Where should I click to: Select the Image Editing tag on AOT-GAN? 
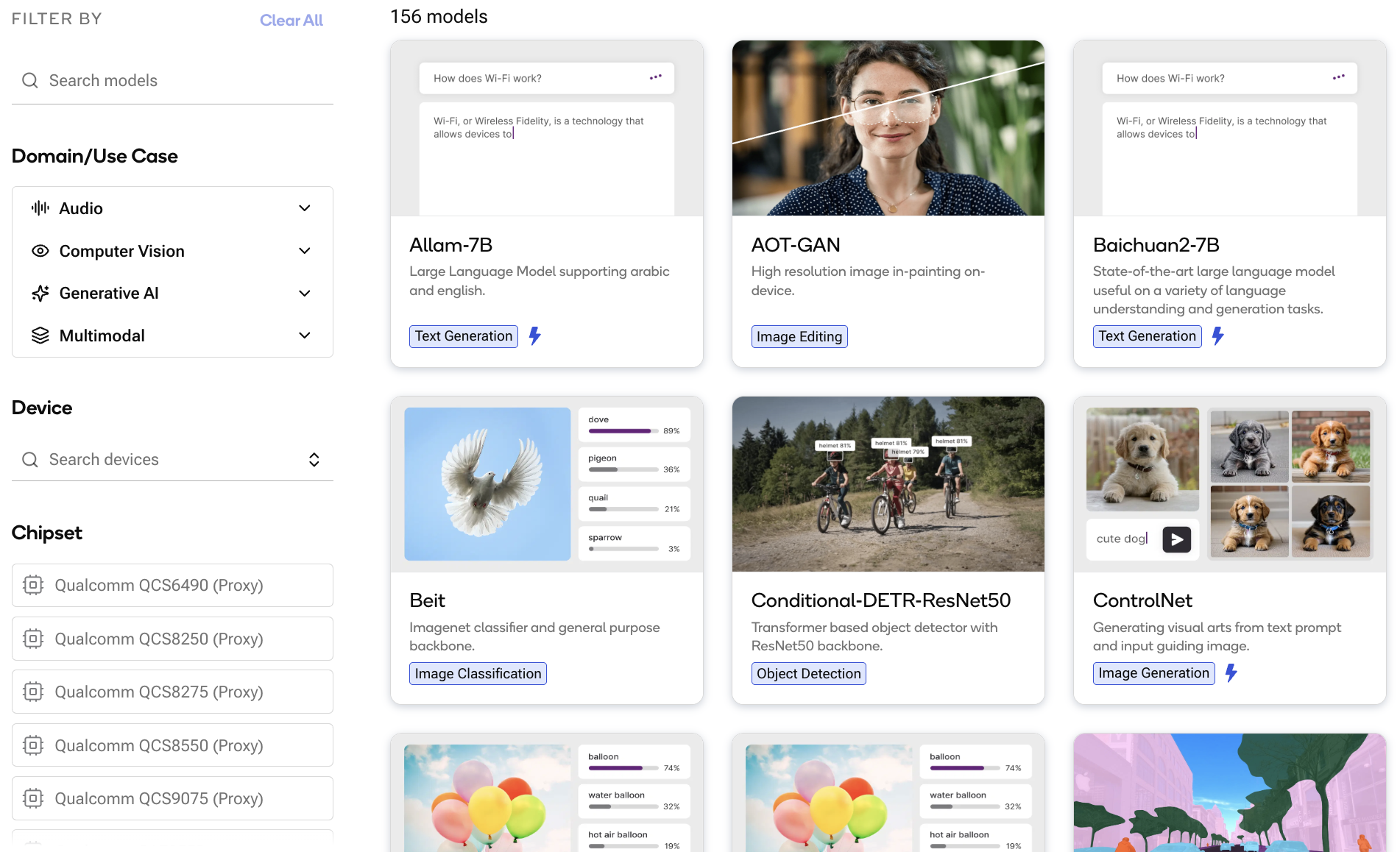[799, 337]
